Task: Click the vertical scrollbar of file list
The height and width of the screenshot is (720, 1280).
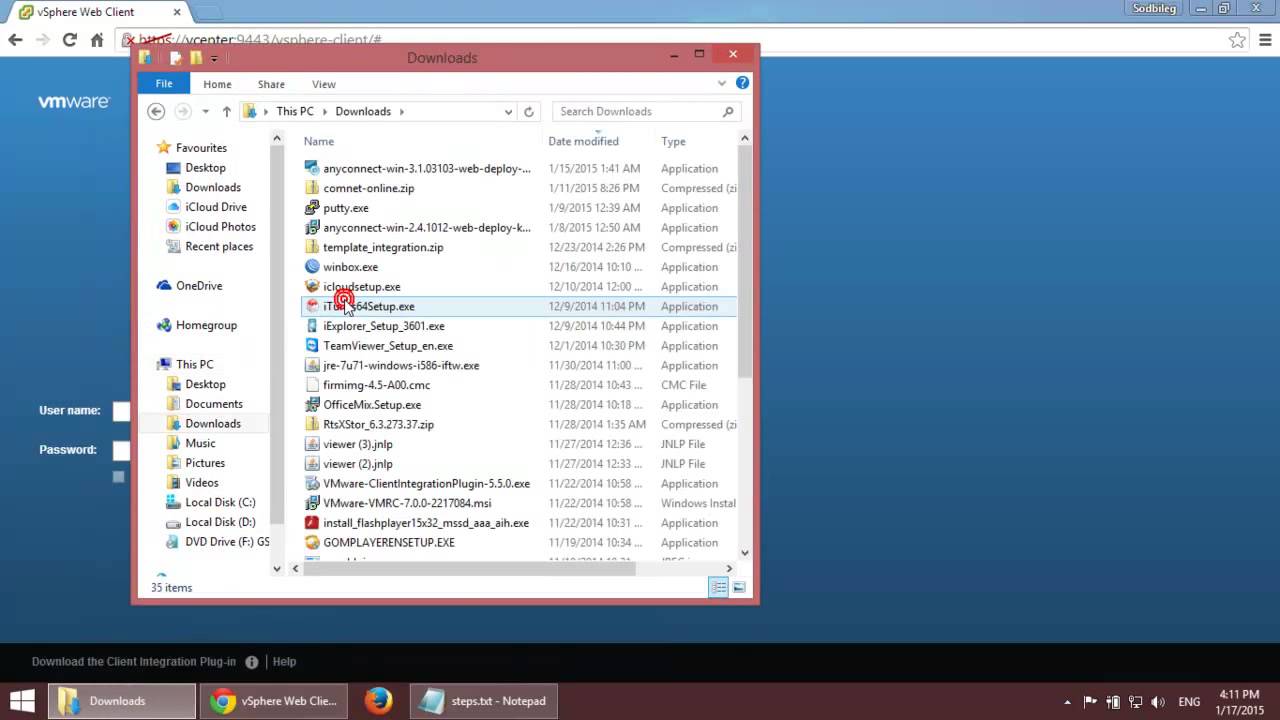Action: [744, 262]
